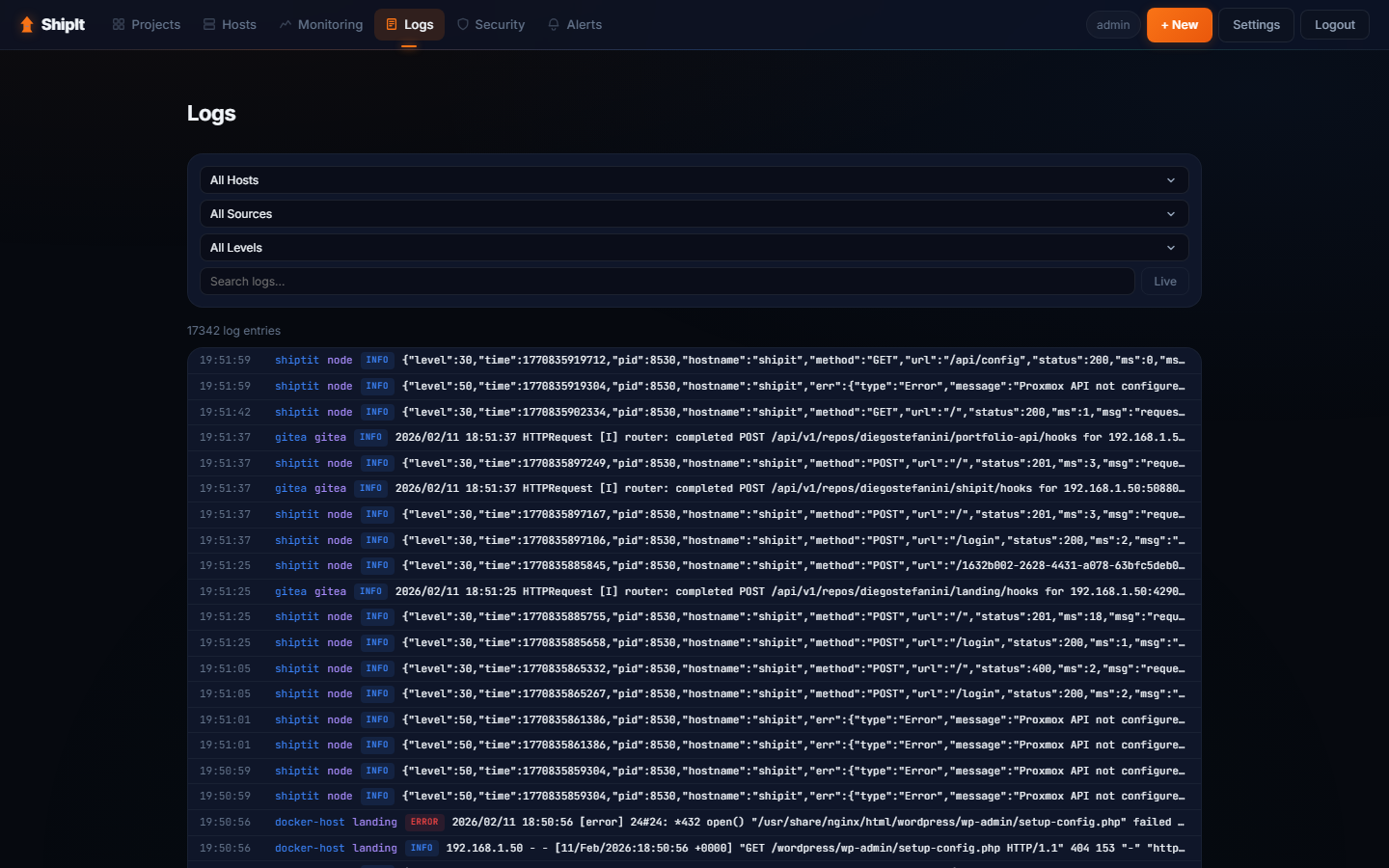
Task: Select the admin user badge
Action: pyautogui.click(x=1112, y=25)
